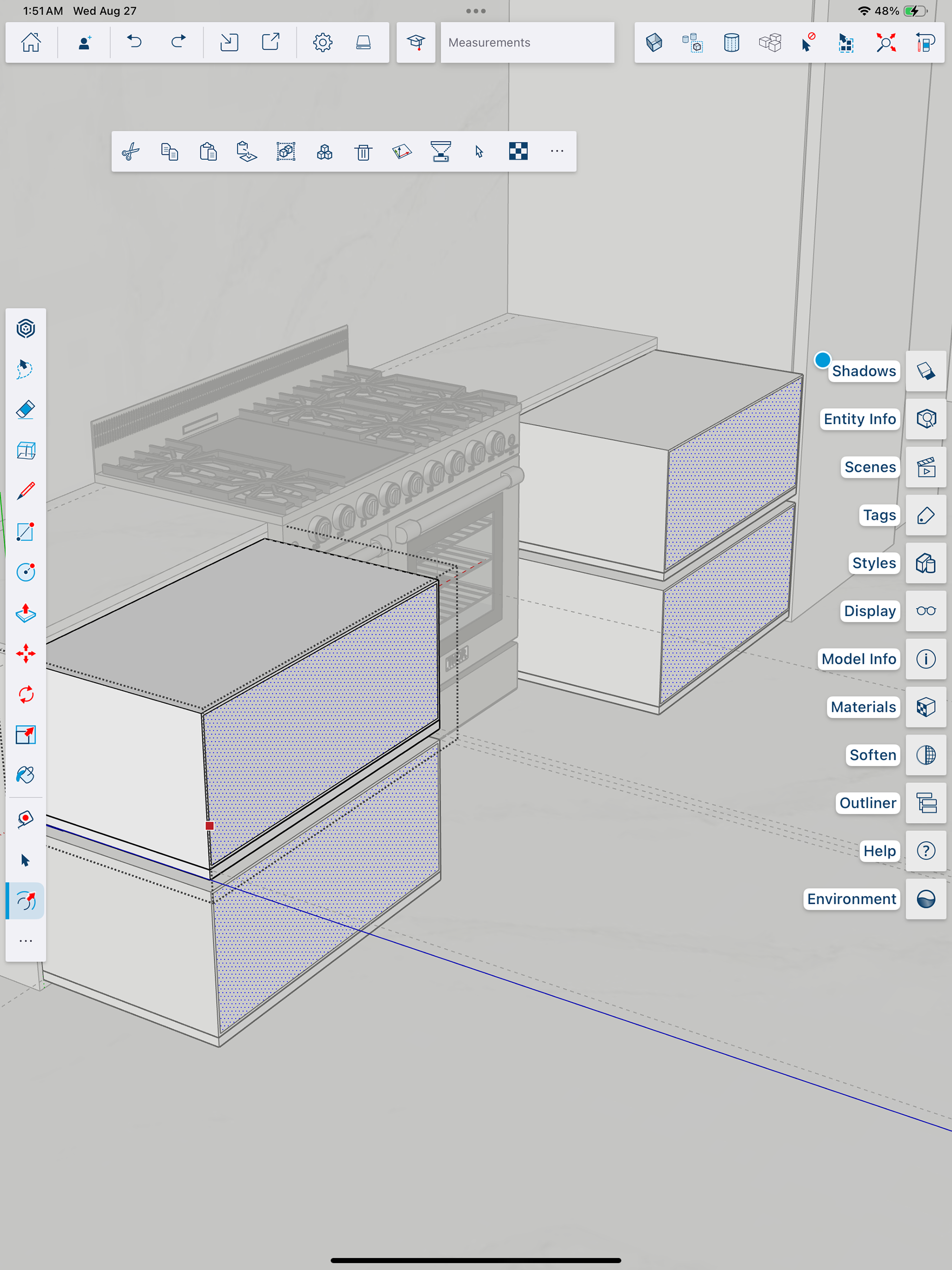Choose the Push/Pull tool
Viewport: 952px width, 1270px height.
click(25, 613)
